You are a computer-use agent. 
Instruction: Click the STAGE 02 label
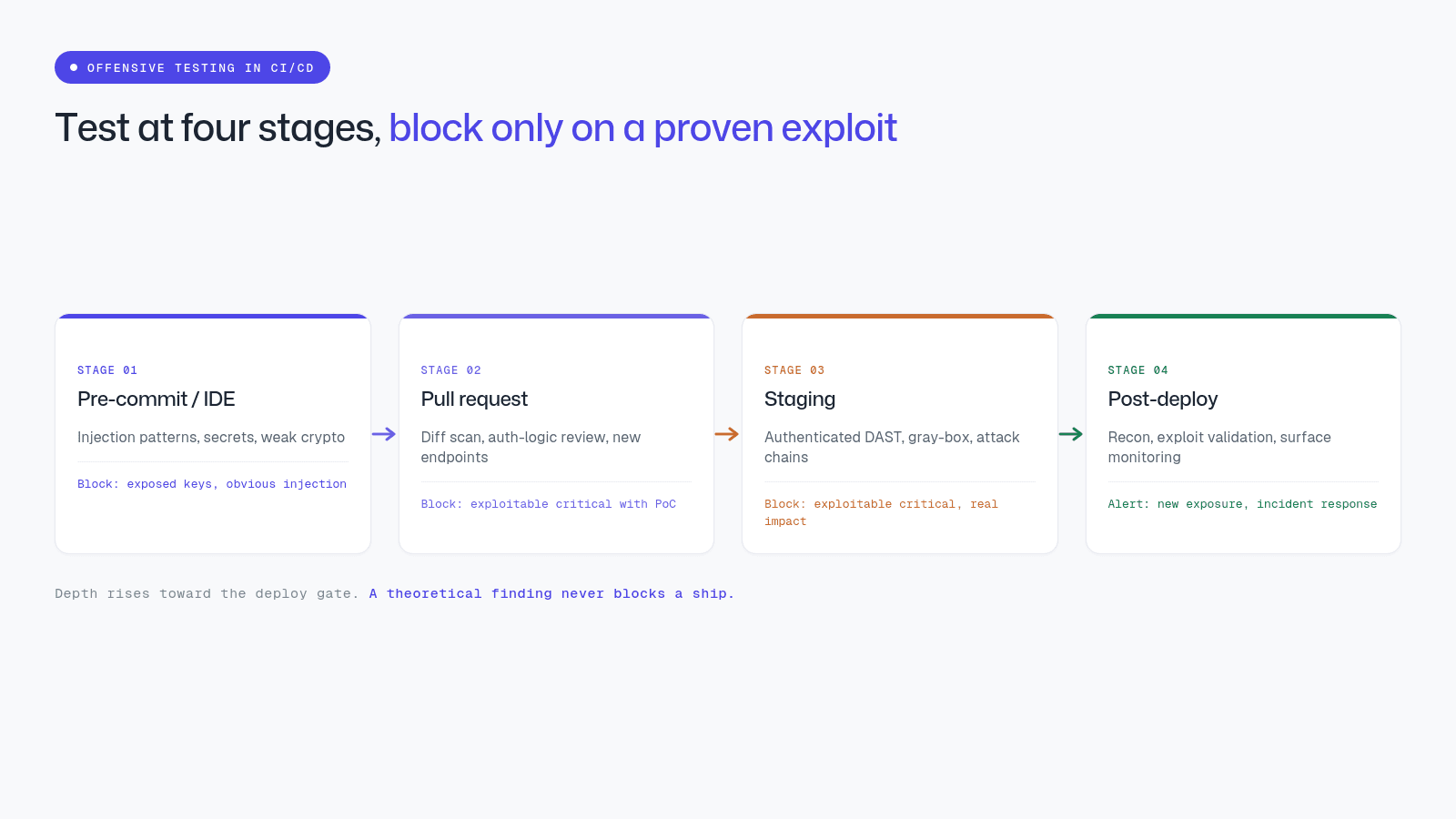[450, 370]
